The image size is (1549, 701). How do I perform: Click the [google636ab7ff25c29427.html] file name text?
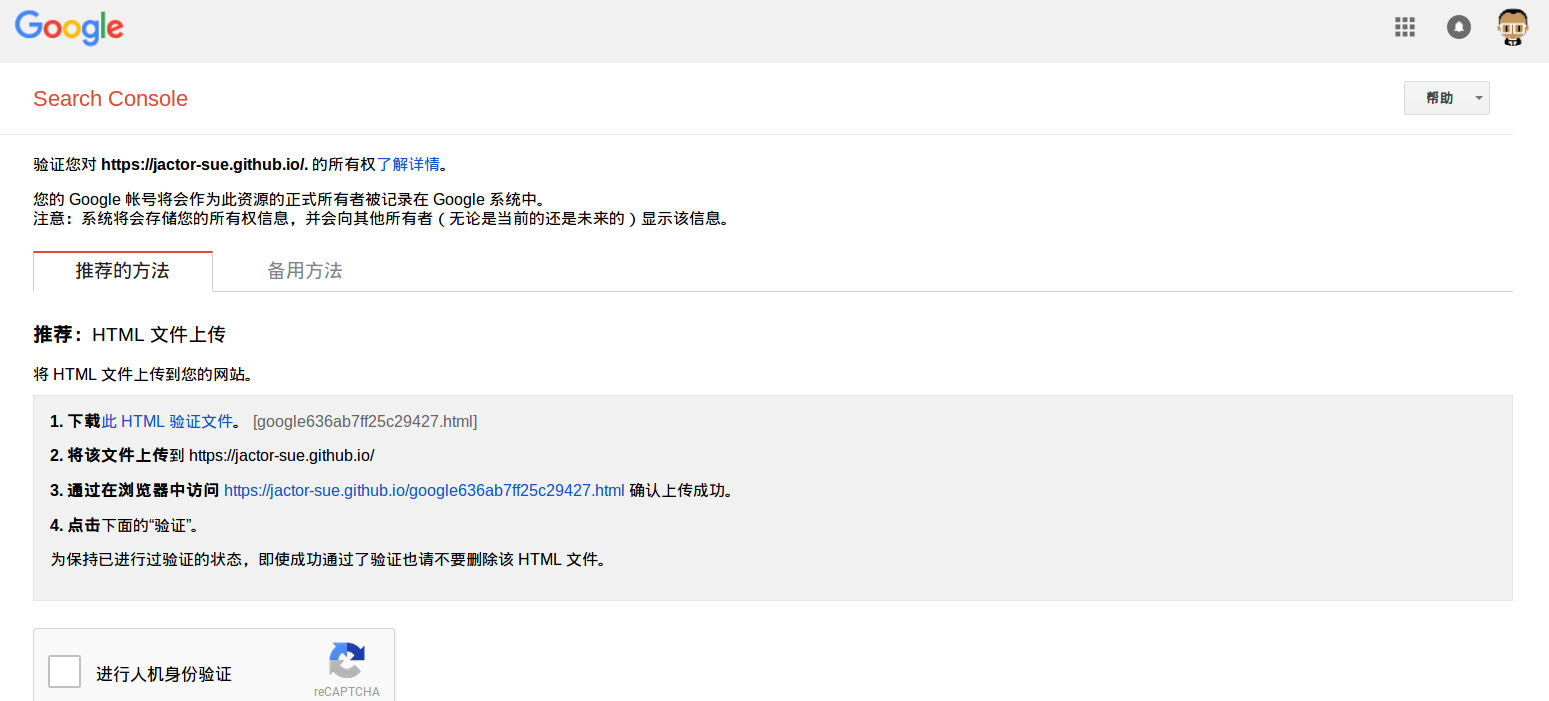pyautogui.click(x=365, y=421)
